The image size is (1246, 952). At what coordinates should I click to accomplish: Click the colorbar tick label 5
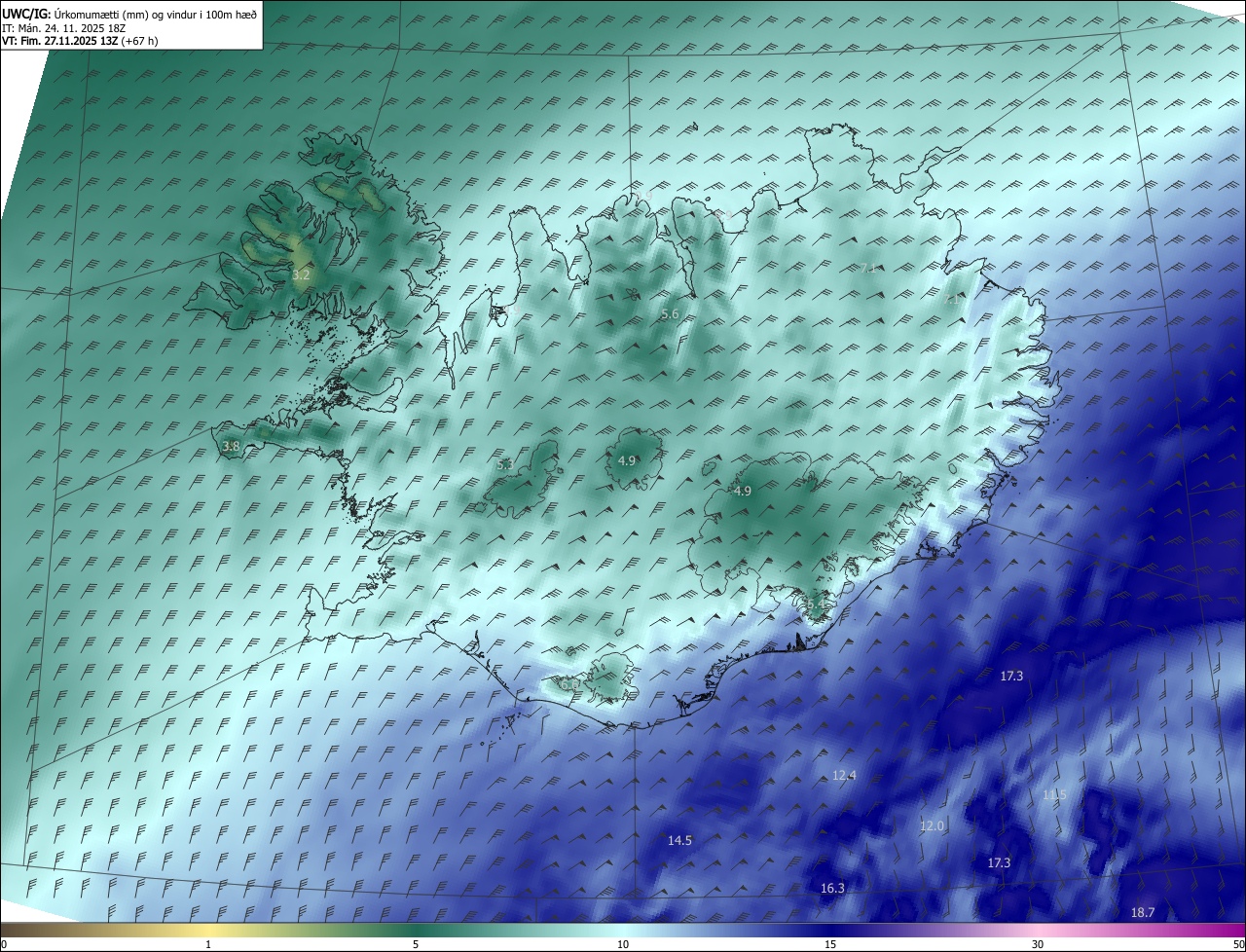coord(416,944)
